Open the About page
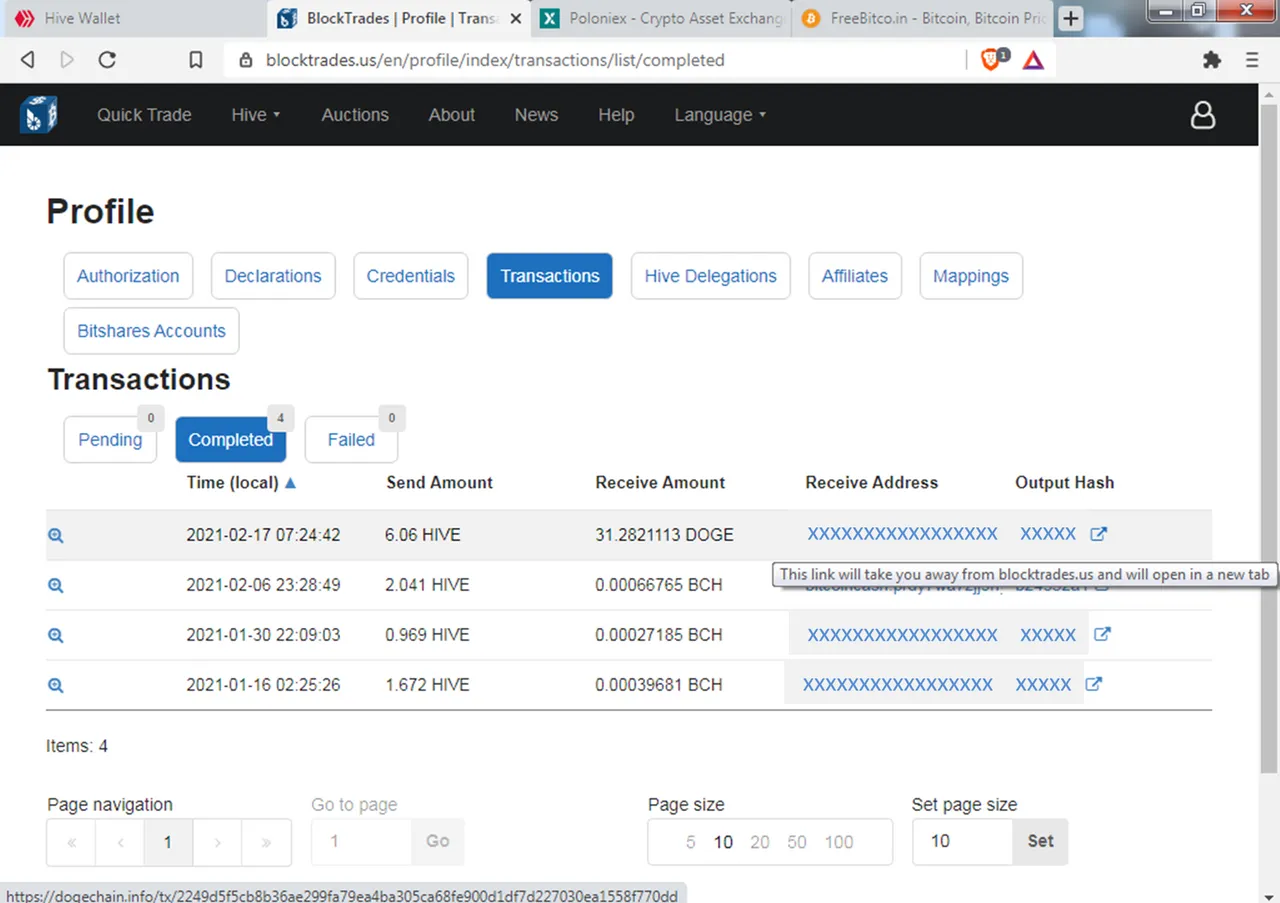The width and height of the screenshot is (1280, 903). tap(452, 115)
